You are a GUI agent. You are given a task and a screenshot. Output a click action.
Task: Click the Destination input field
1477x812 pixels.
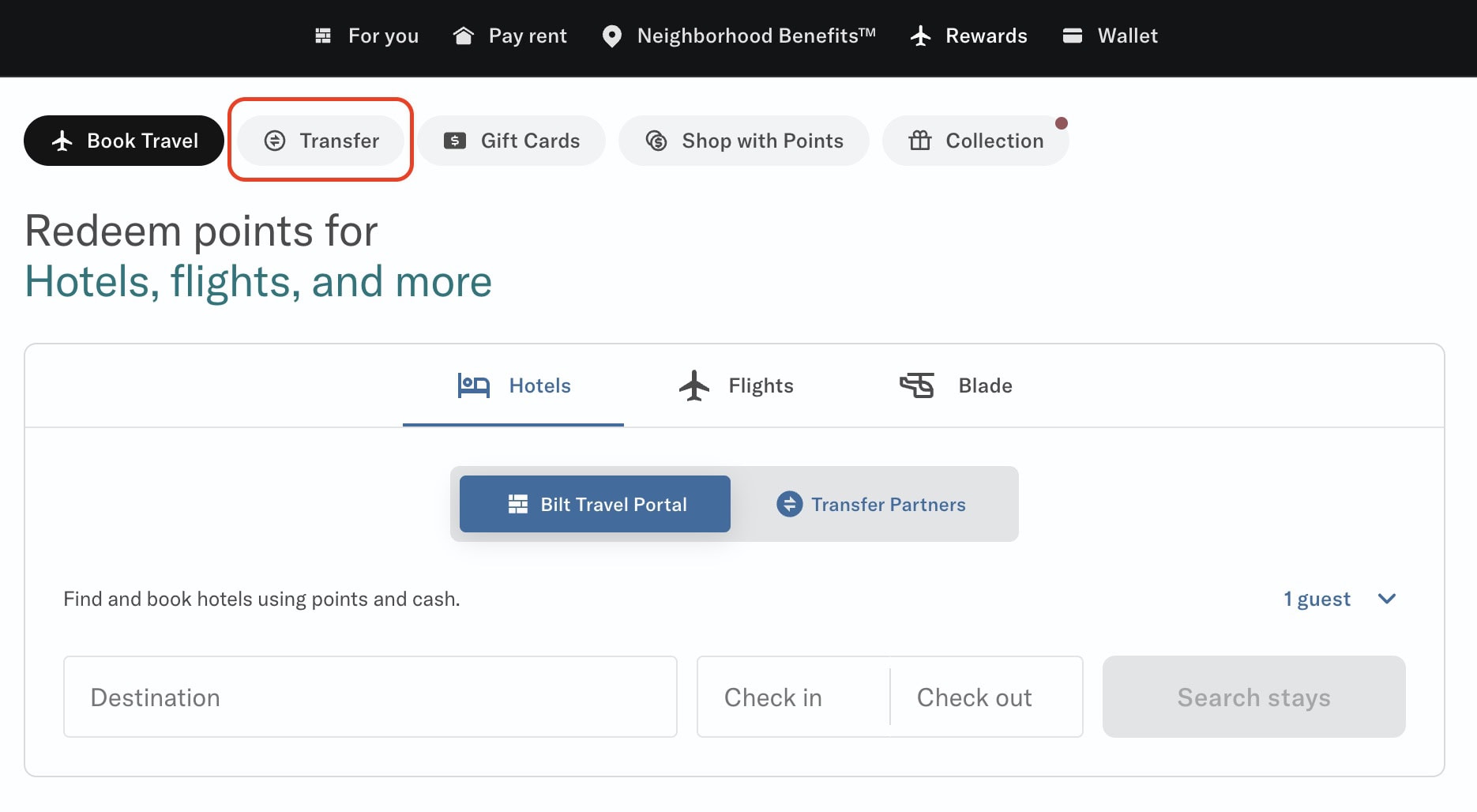pyautogui.click(x=369, y=697)
